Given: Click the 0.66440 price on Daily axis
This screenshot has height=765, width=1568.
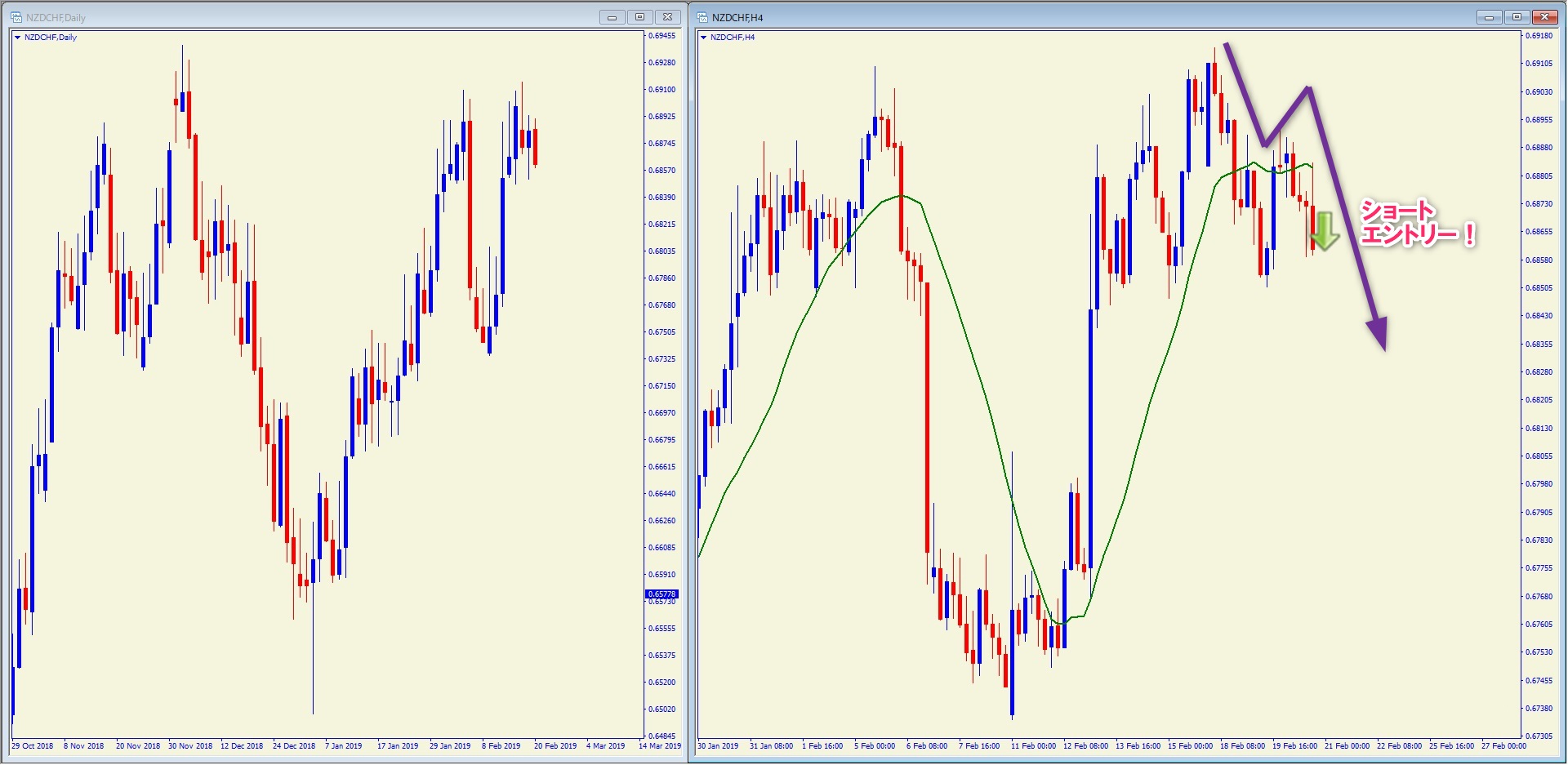Looking at the screenshot, I should tap(662, 494).
